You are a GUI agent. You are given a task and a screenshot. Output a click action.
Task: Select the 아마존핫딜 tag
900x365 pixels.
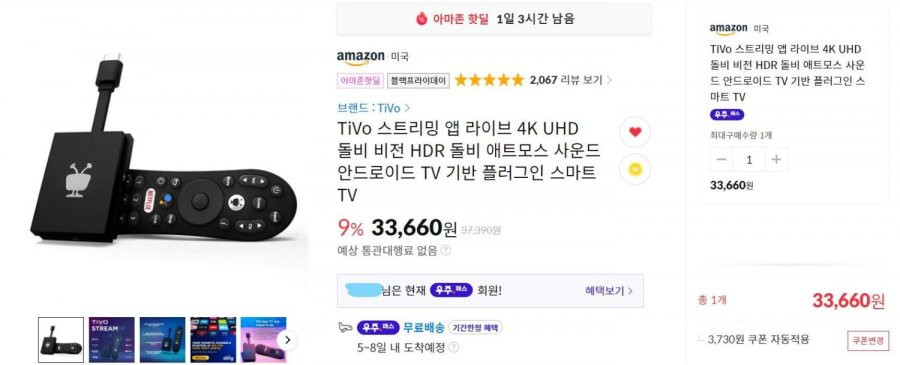(x=360, y=81)
